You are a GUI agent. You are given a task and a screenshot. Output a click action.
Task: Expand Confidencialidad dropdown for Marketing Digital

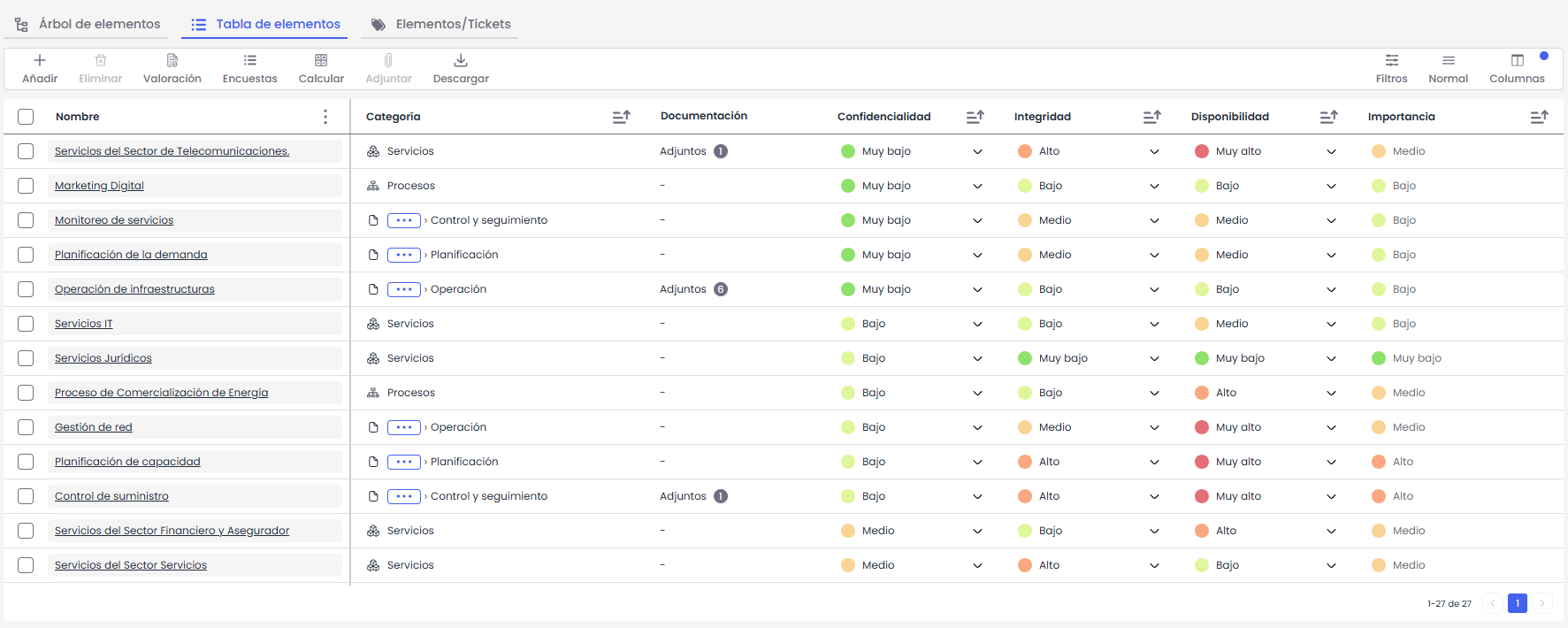pyautogui.click(x=977, y=186)
